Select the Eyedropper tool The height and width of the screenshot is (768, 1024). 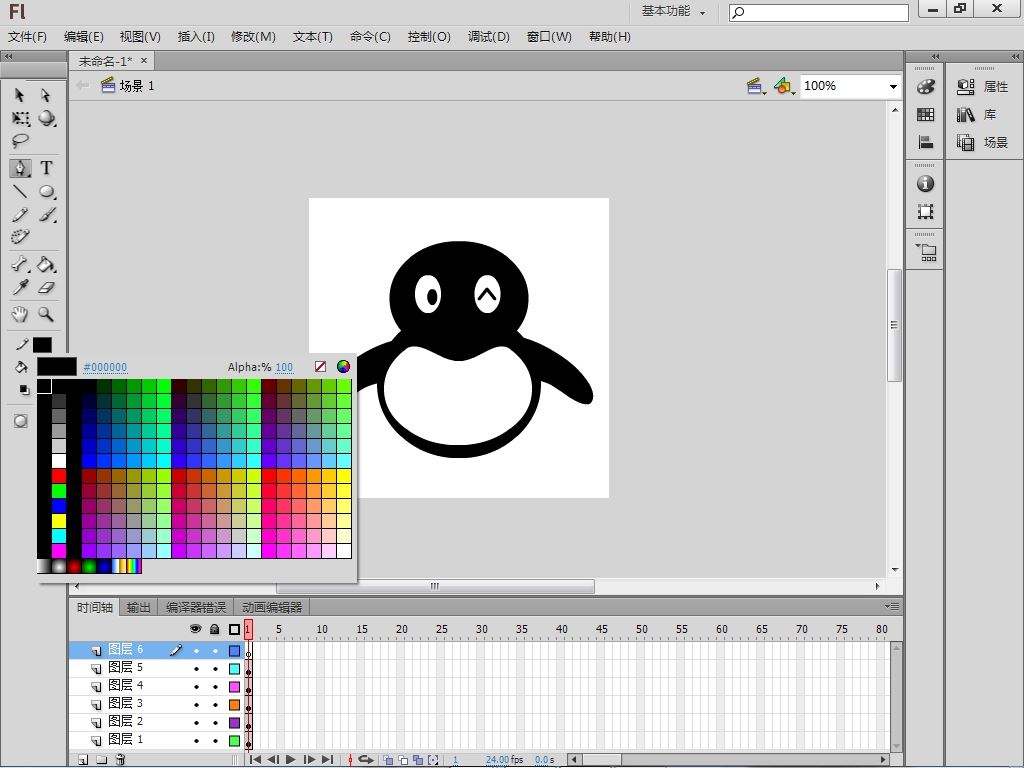[20, 287]
